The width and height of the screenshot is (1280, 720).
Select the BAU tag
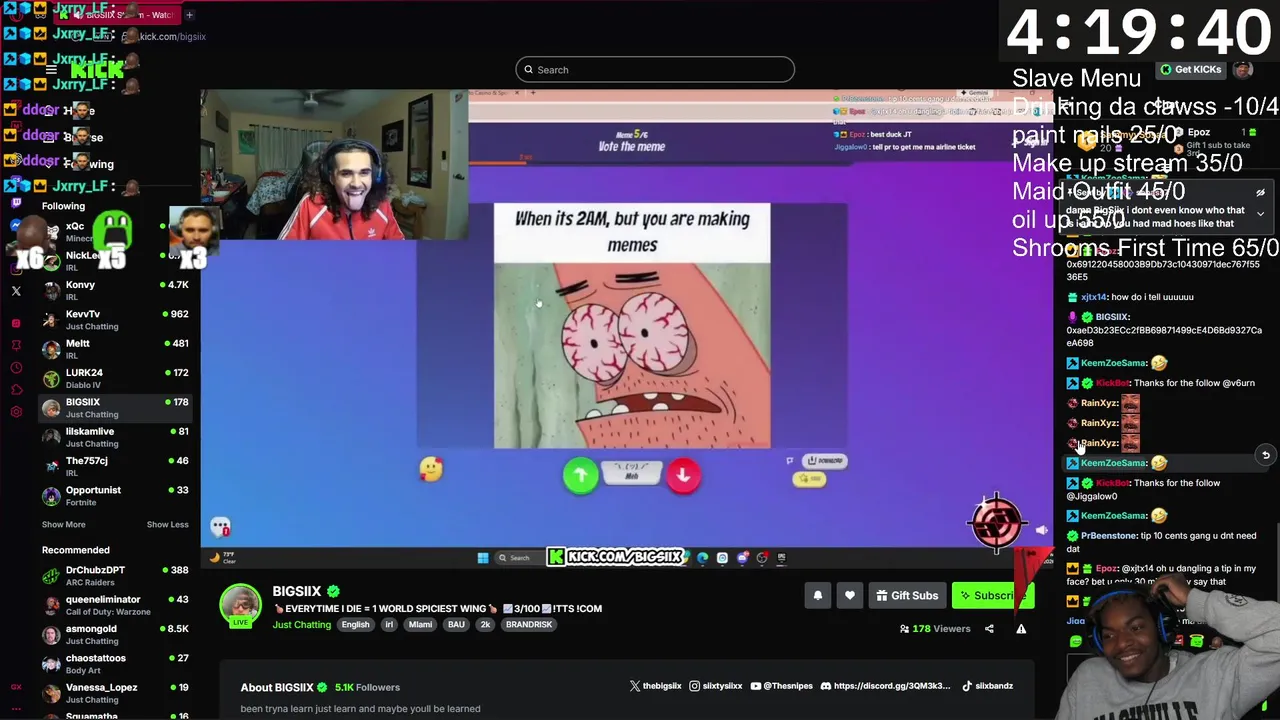456,625
